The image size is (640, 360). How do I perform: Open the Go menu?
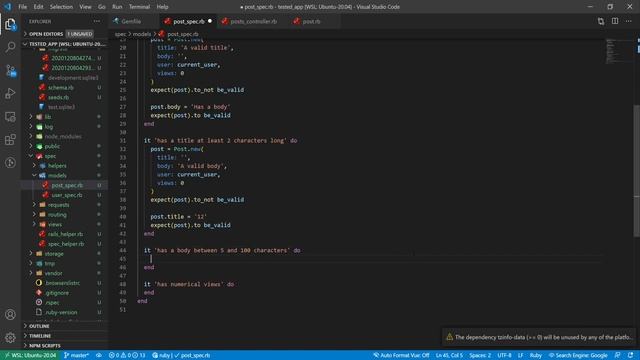[x=102, y=7]
